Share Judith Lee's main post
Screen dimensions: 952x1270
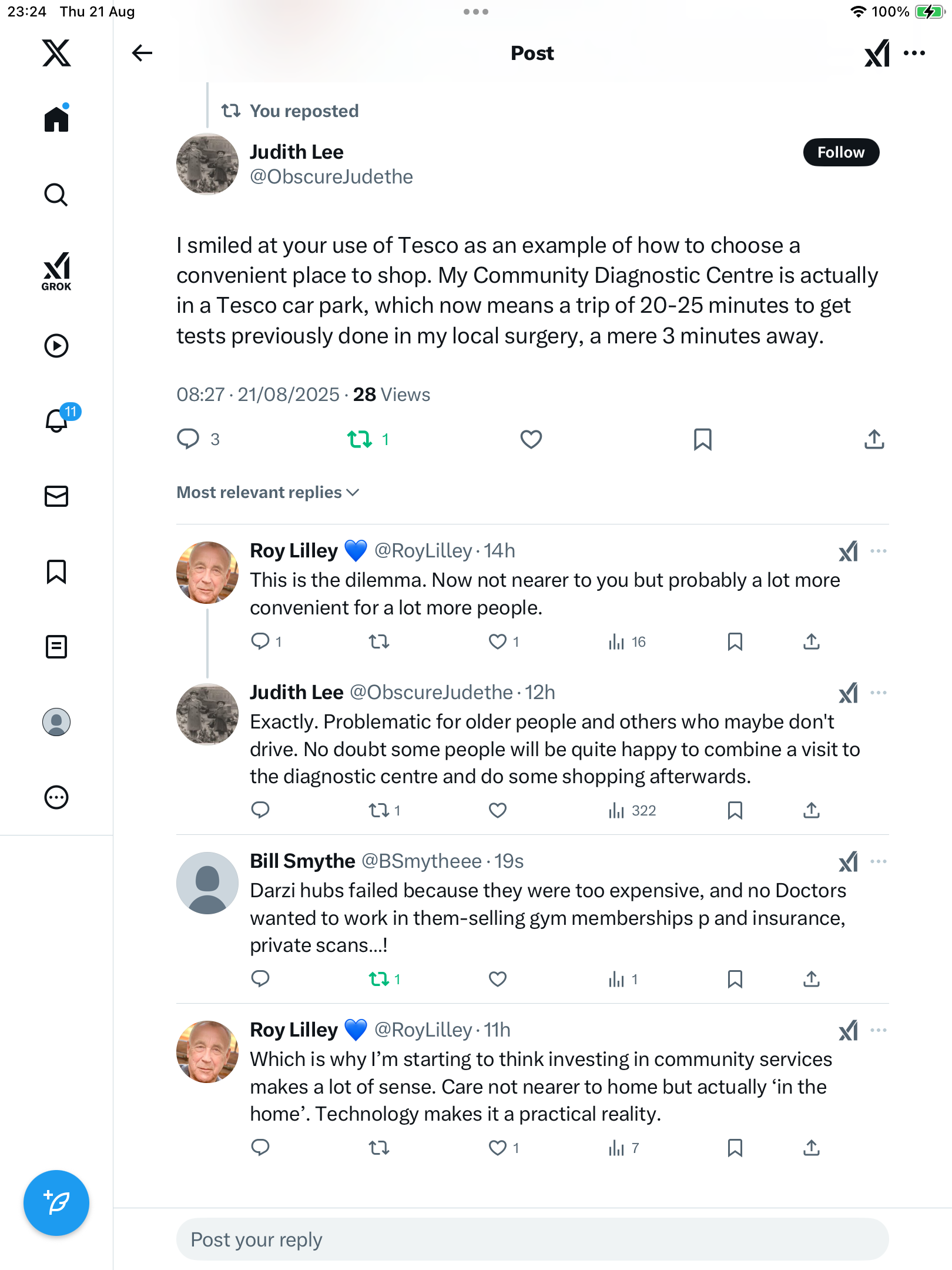pos(874,439)
